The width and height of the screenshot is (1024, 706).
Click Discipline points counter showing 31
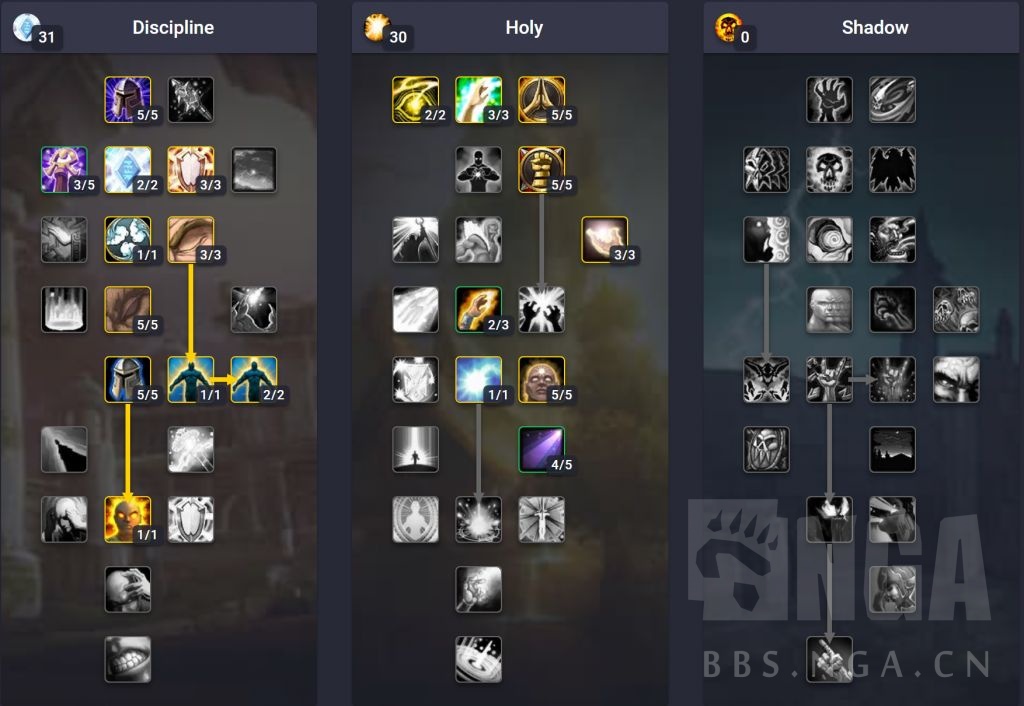46,37
